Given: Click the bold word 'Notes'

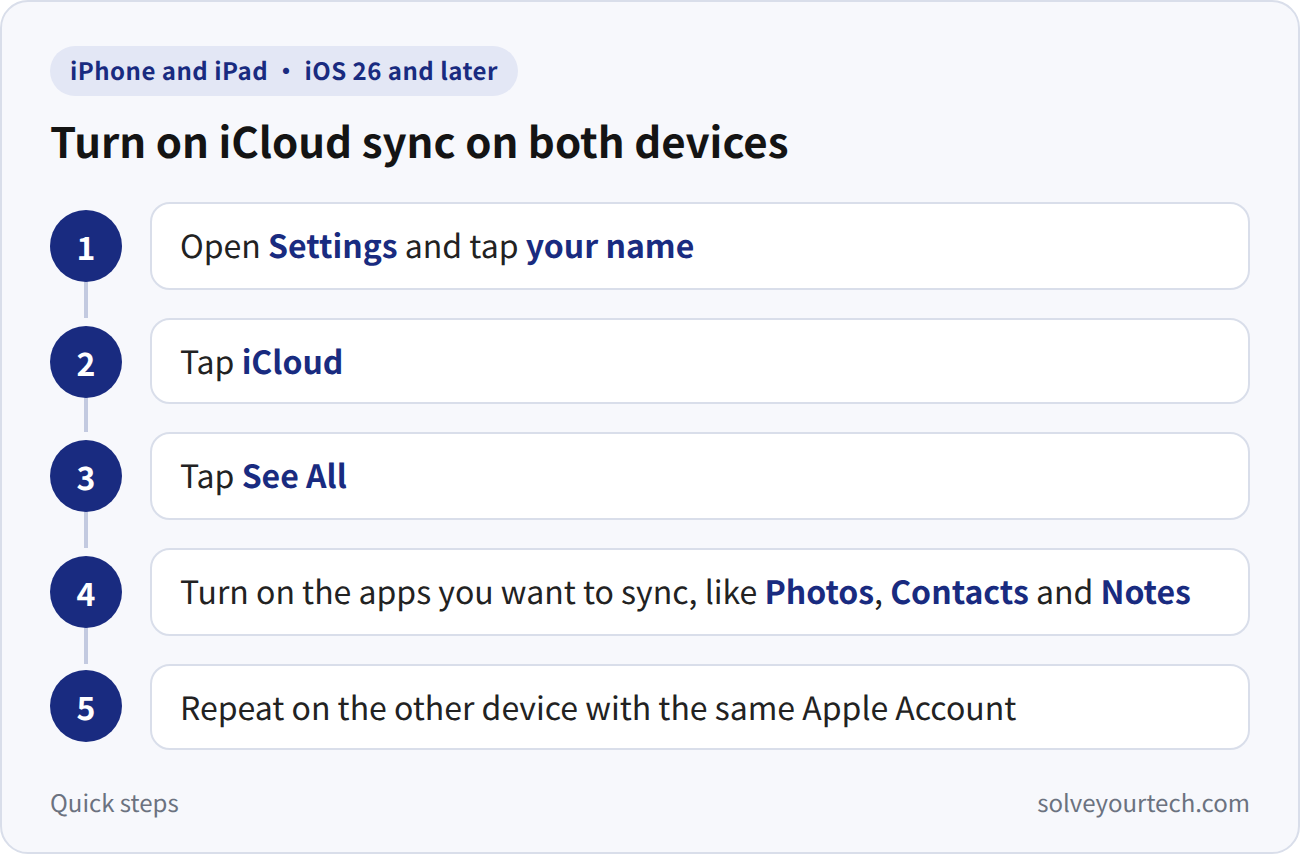Looking at the screenshot, I should coord(1146,593).
